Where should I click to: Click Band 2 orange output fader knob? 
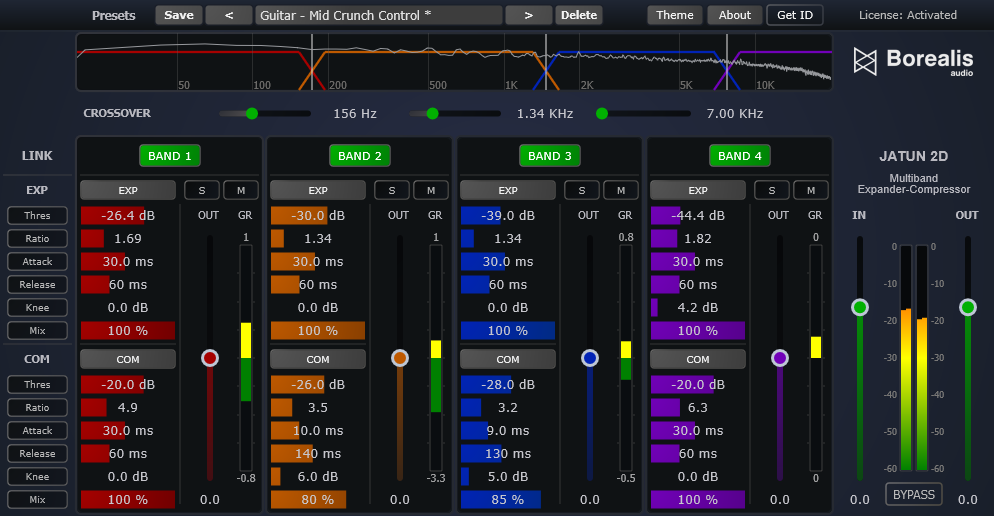pos(399,358)
